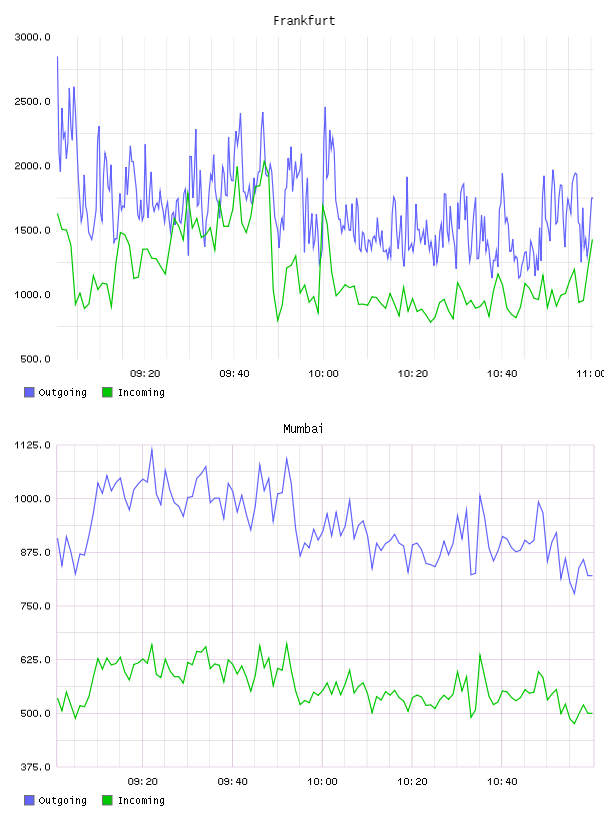Click the 1125.0 y-axis label on Mumbai chart
Viewport: 608px width, 816px height.
tap(32, 445)
